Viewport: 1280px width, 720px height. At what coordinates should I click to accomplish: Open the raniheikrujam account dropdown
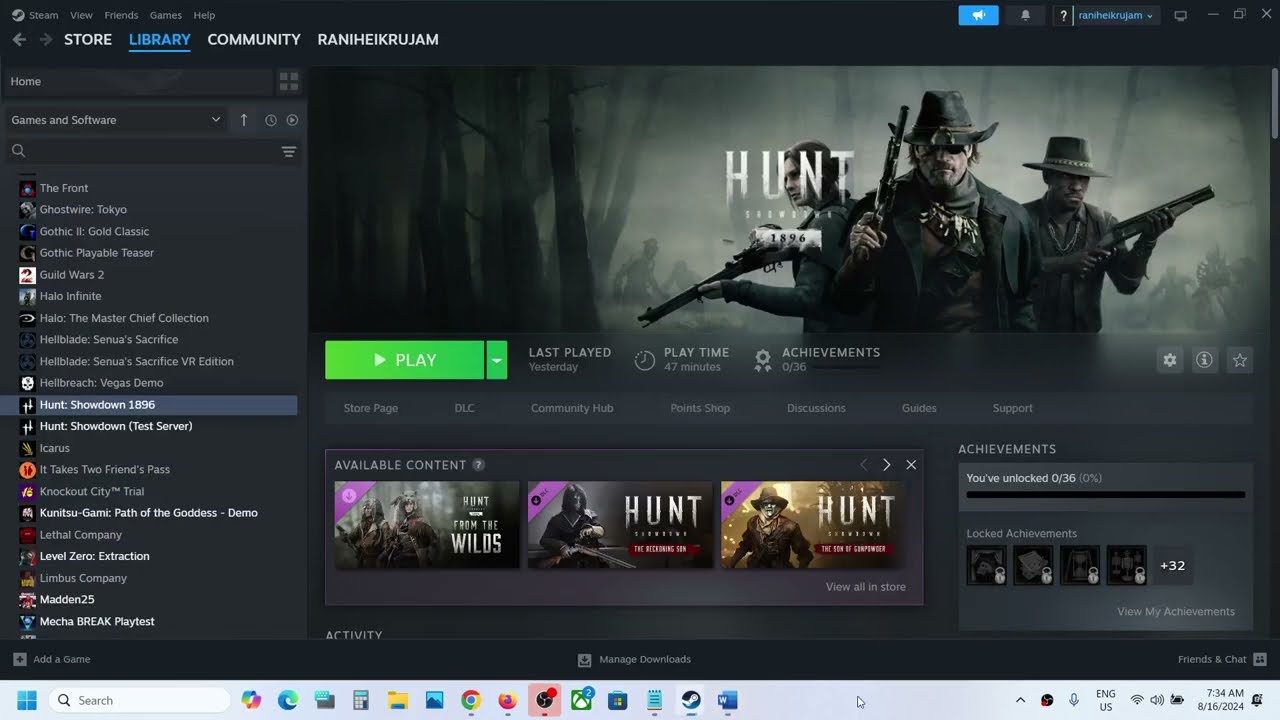1116,15
